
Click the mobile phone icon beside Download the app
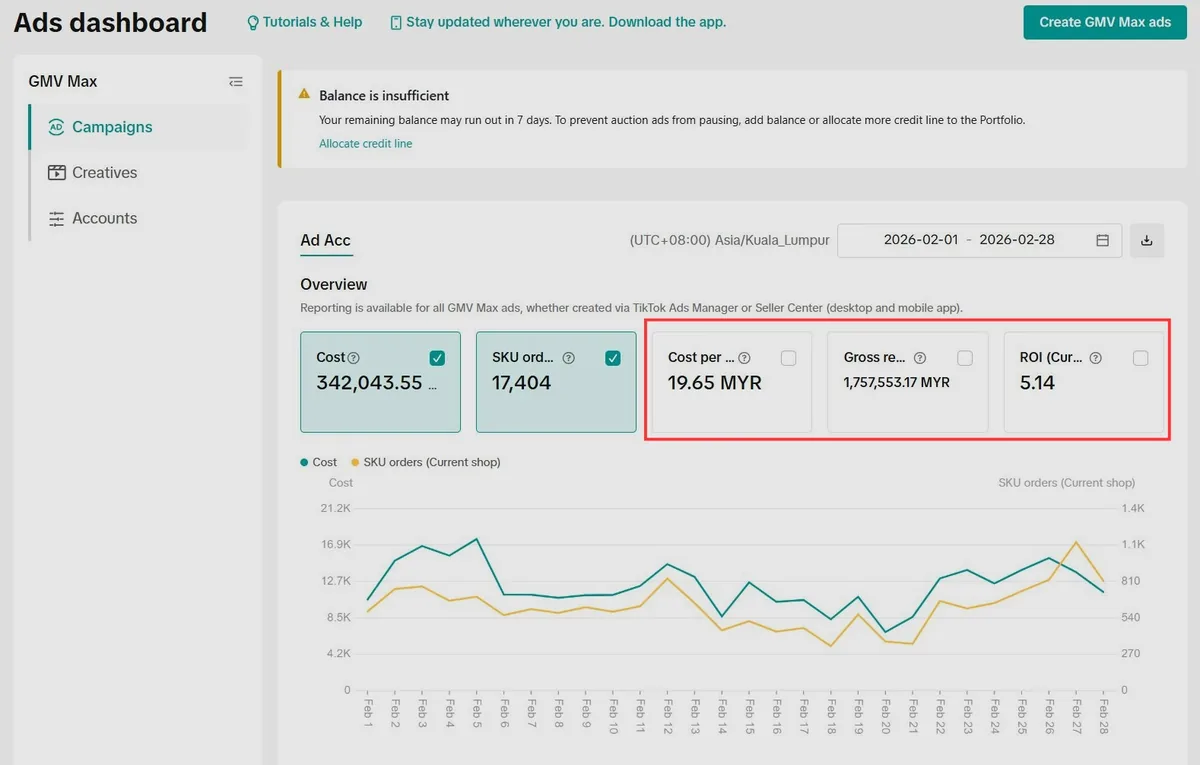(x=396, y=22)
